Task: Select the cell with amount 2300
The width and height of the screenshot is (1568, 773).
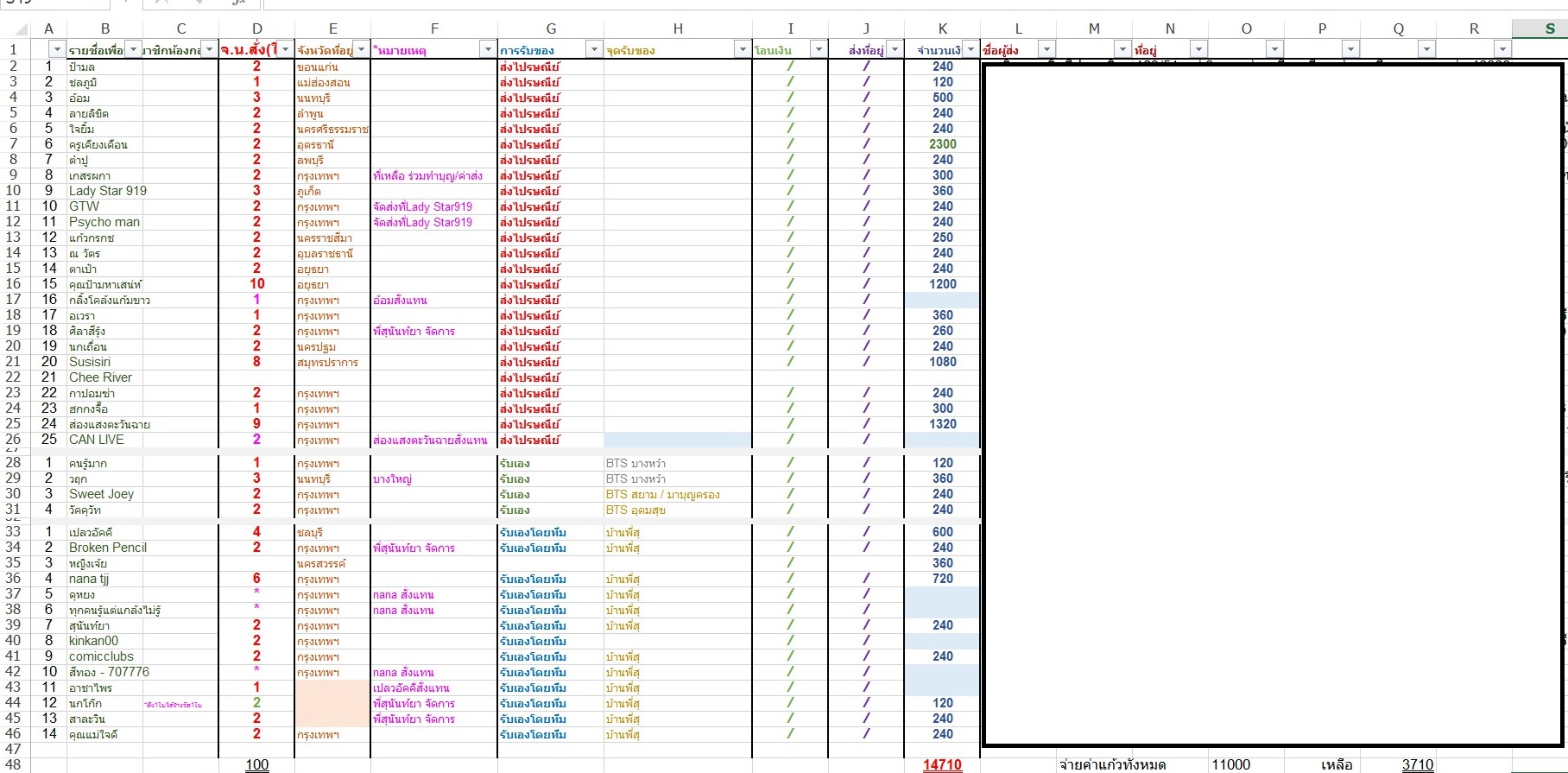Action: [942, 144]
